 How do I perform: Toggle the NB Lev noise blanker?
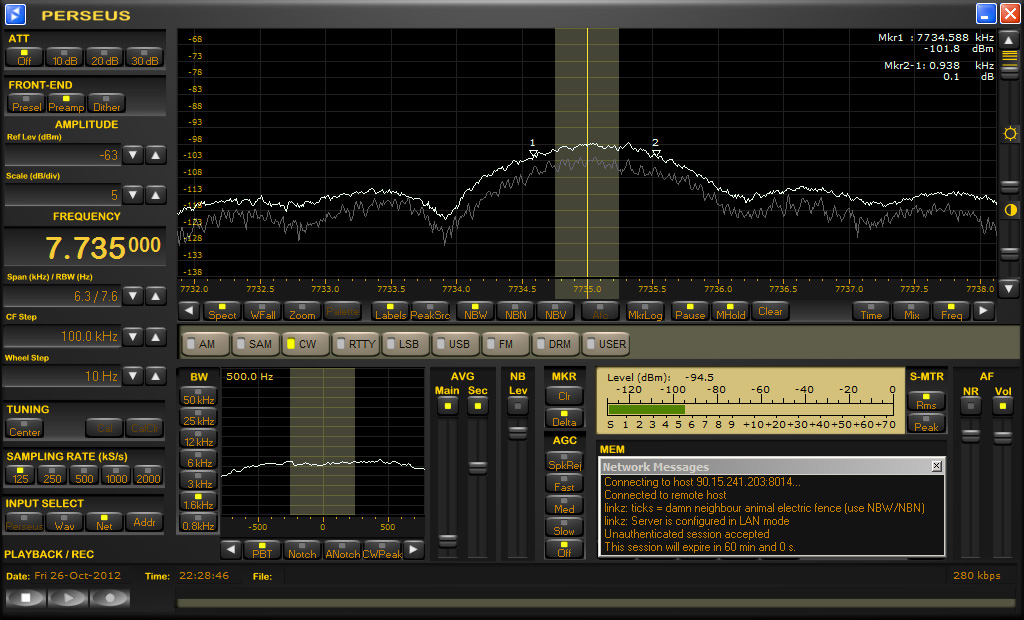(x=517, y=406)
